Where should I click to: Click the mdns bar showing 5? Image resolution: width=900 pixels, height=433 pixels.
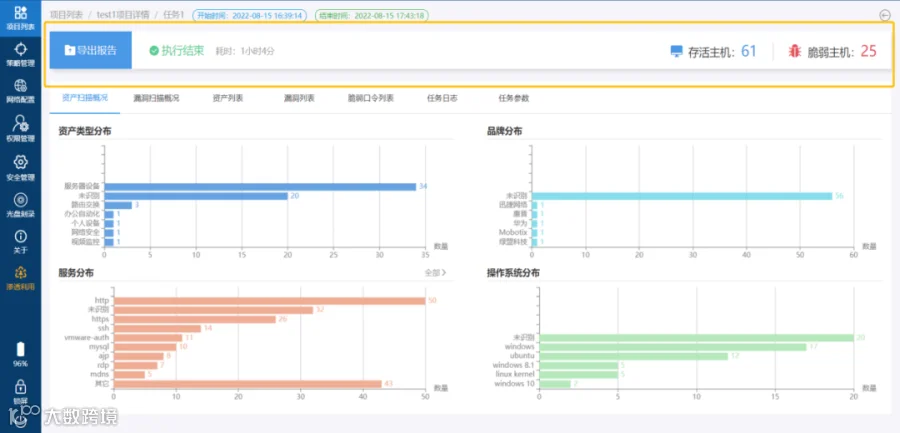pos(129,374)
